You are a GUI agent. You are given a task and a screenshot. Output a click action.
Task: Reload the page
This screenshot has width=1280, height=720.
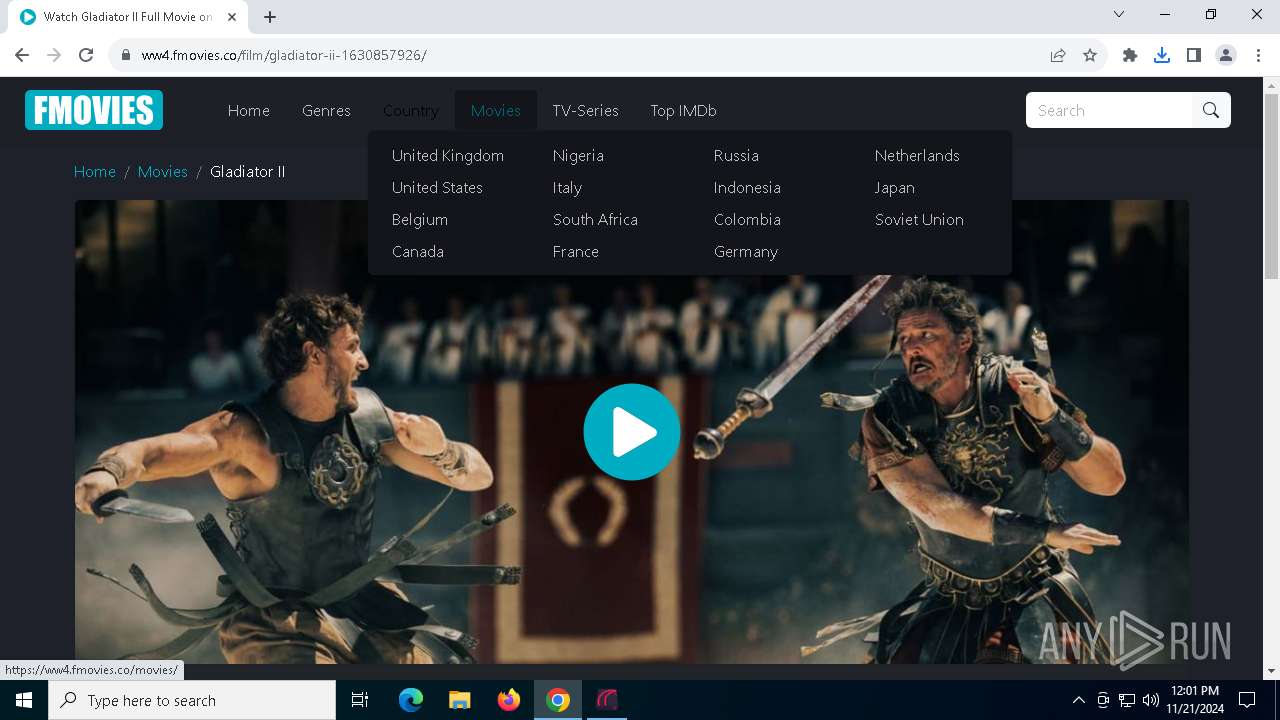[x=86, y=55]
